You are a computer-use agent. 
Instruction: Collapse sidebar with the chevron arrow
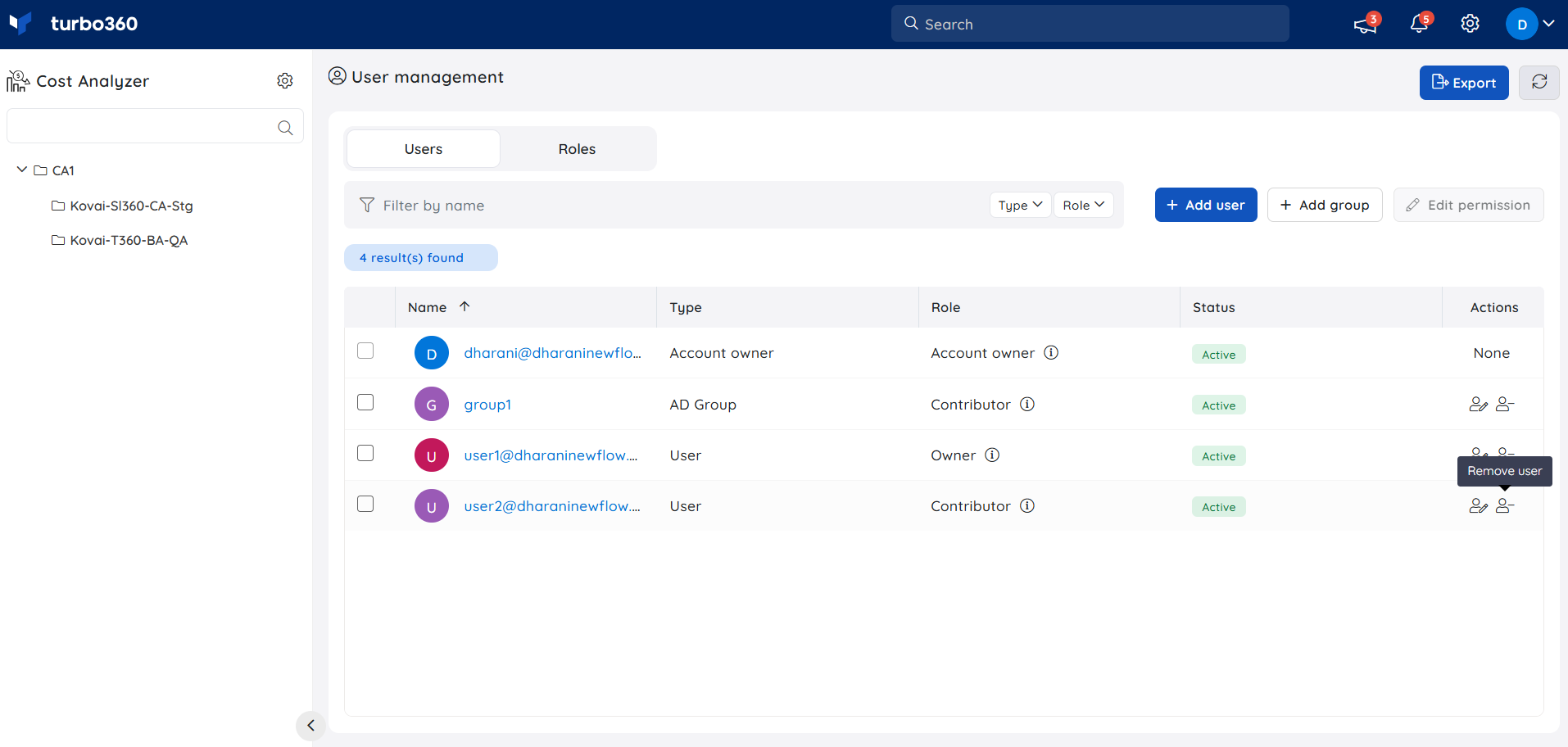click(x=310, y=725)
